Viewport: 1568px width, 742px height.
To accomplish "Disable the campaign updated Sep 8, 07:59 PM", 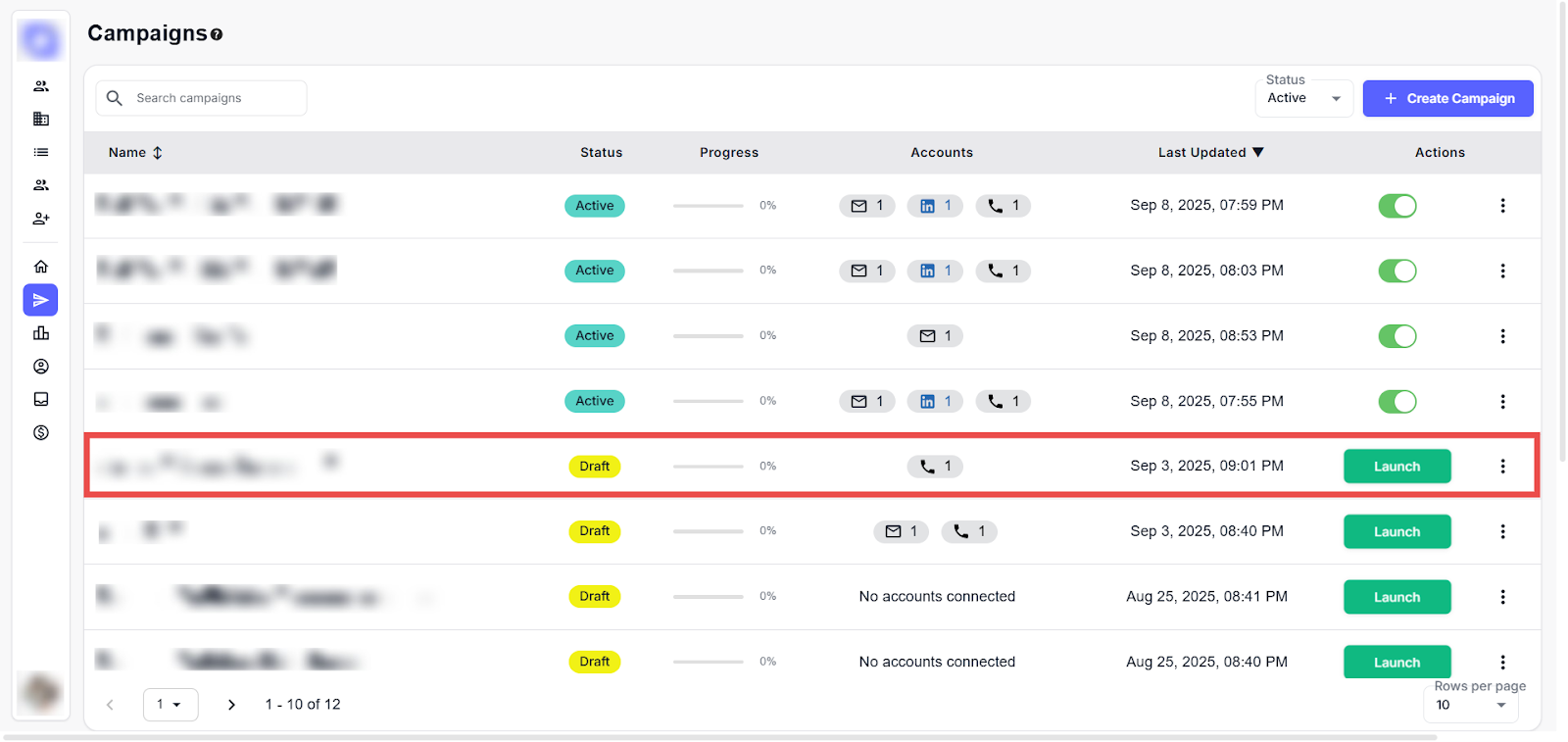I will [1396, 206].
